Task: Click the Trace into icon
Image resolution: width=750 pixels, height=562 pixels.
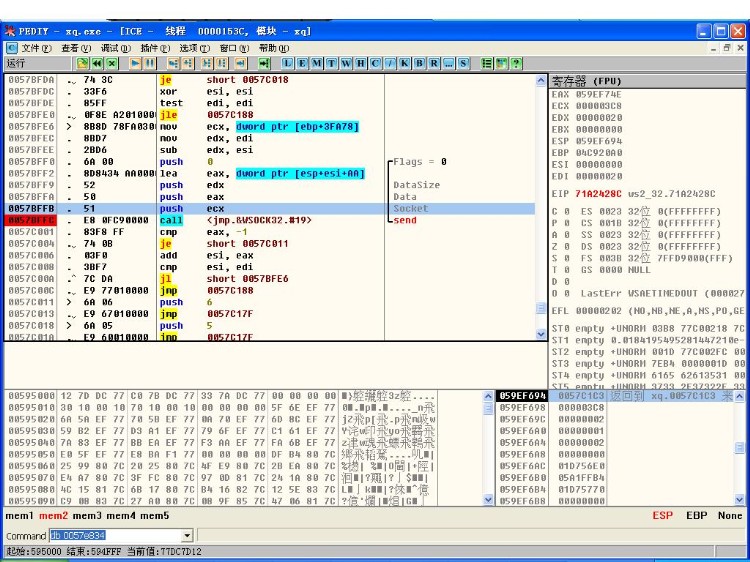Action: point(207,63)
